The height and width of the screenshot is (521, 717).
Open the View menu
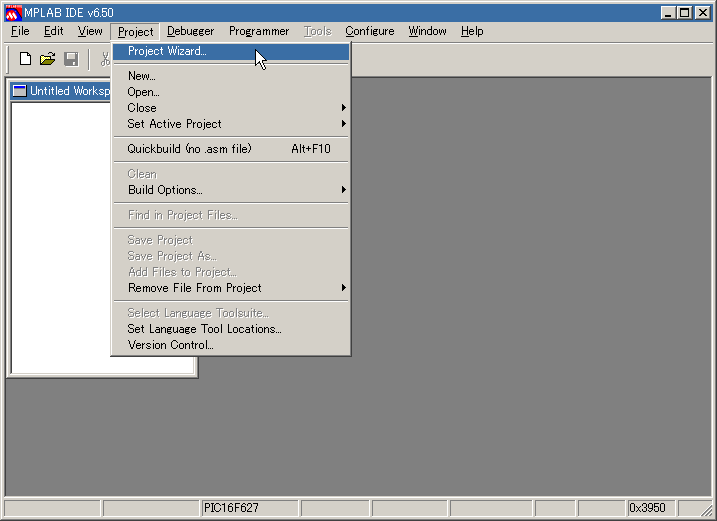point(90,31)
